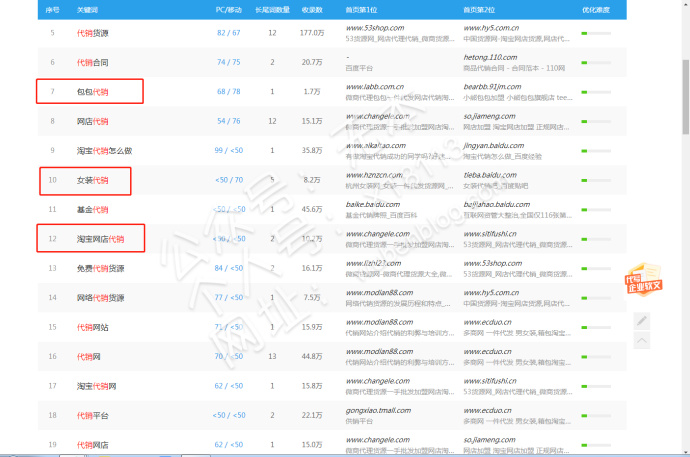Click www.modian88.com in the 代销网站 row
Image resolution: width=690 pixels, height=457 pixels.
tap(379, 322)
